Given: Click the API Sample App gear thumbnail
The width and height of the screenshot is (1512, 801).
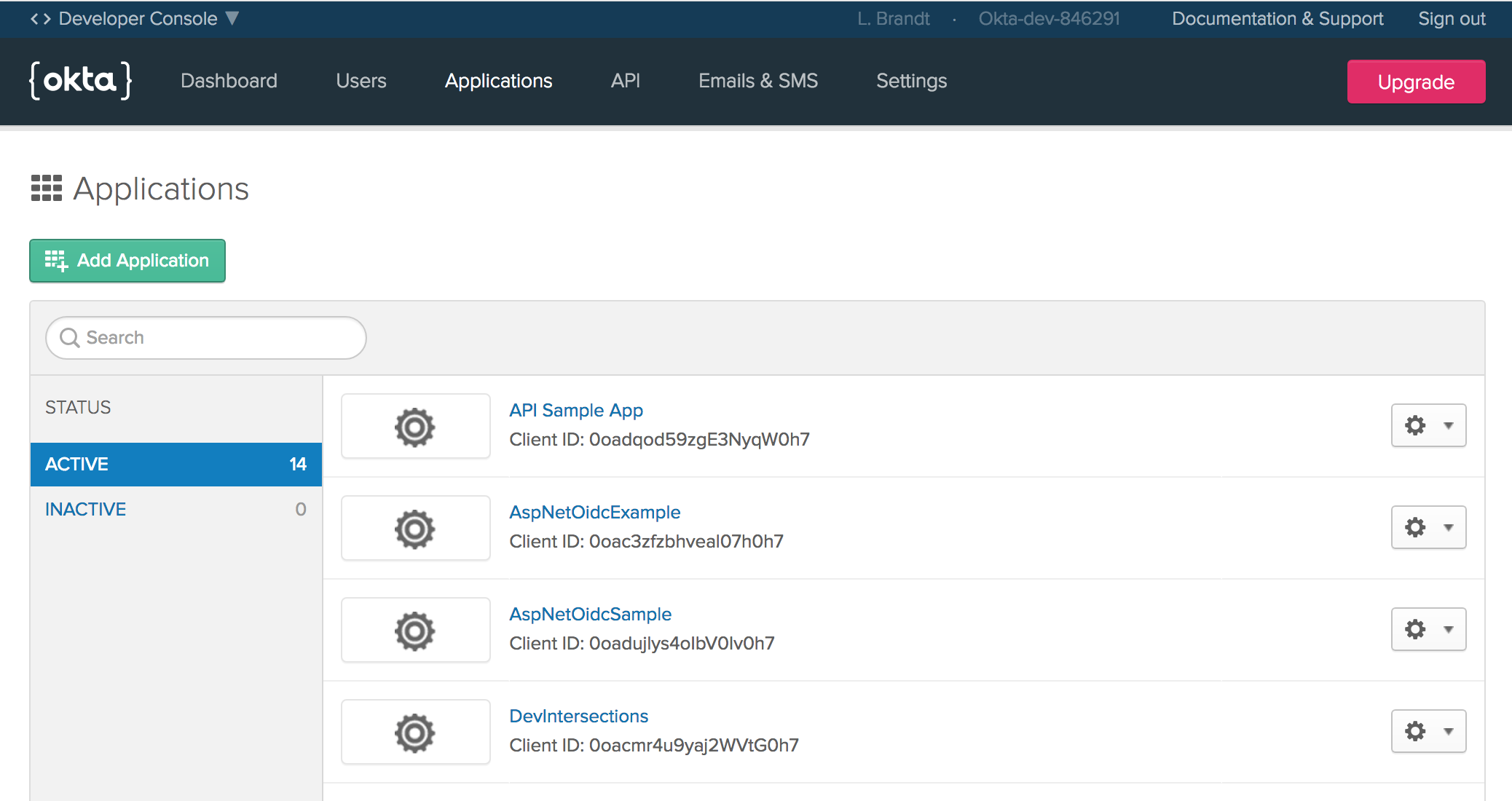Looking at the screenshot, I should click(x=415, y=427).
